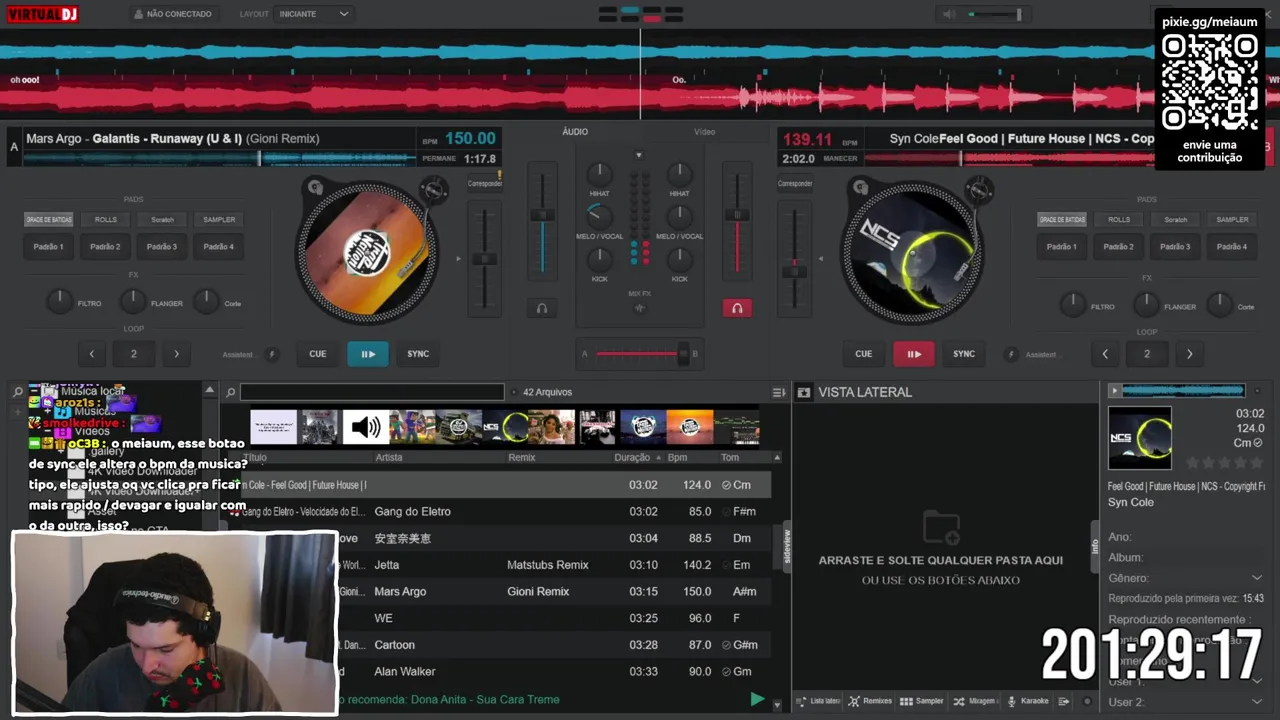Viewport: 1280px width, 720px height.
Task: Toggle the info vertical tab
Action: click(x=1095, y=546)
